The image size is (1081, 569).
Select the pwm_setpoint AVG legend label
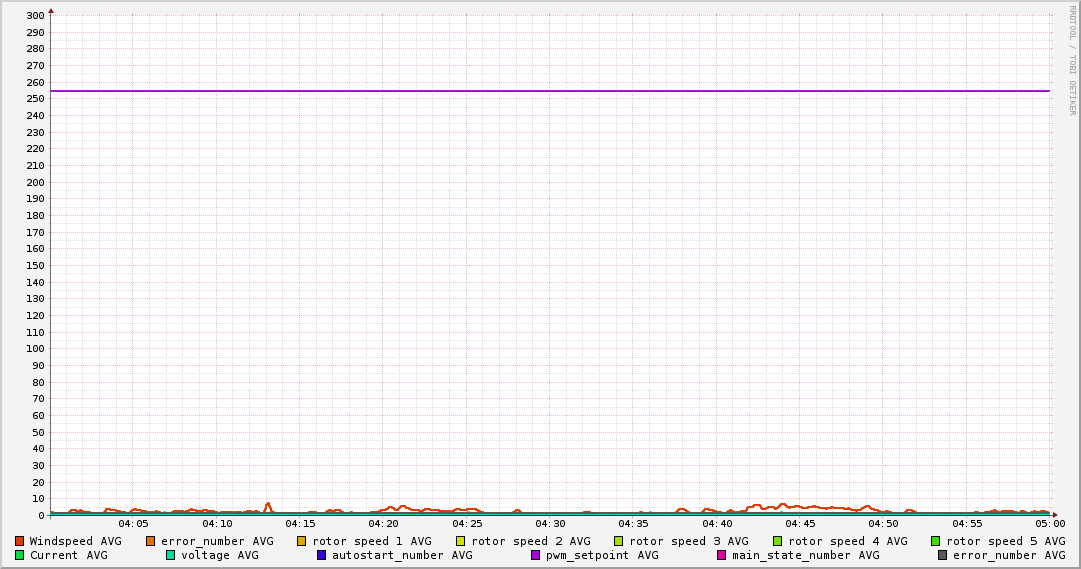(603, 555)
